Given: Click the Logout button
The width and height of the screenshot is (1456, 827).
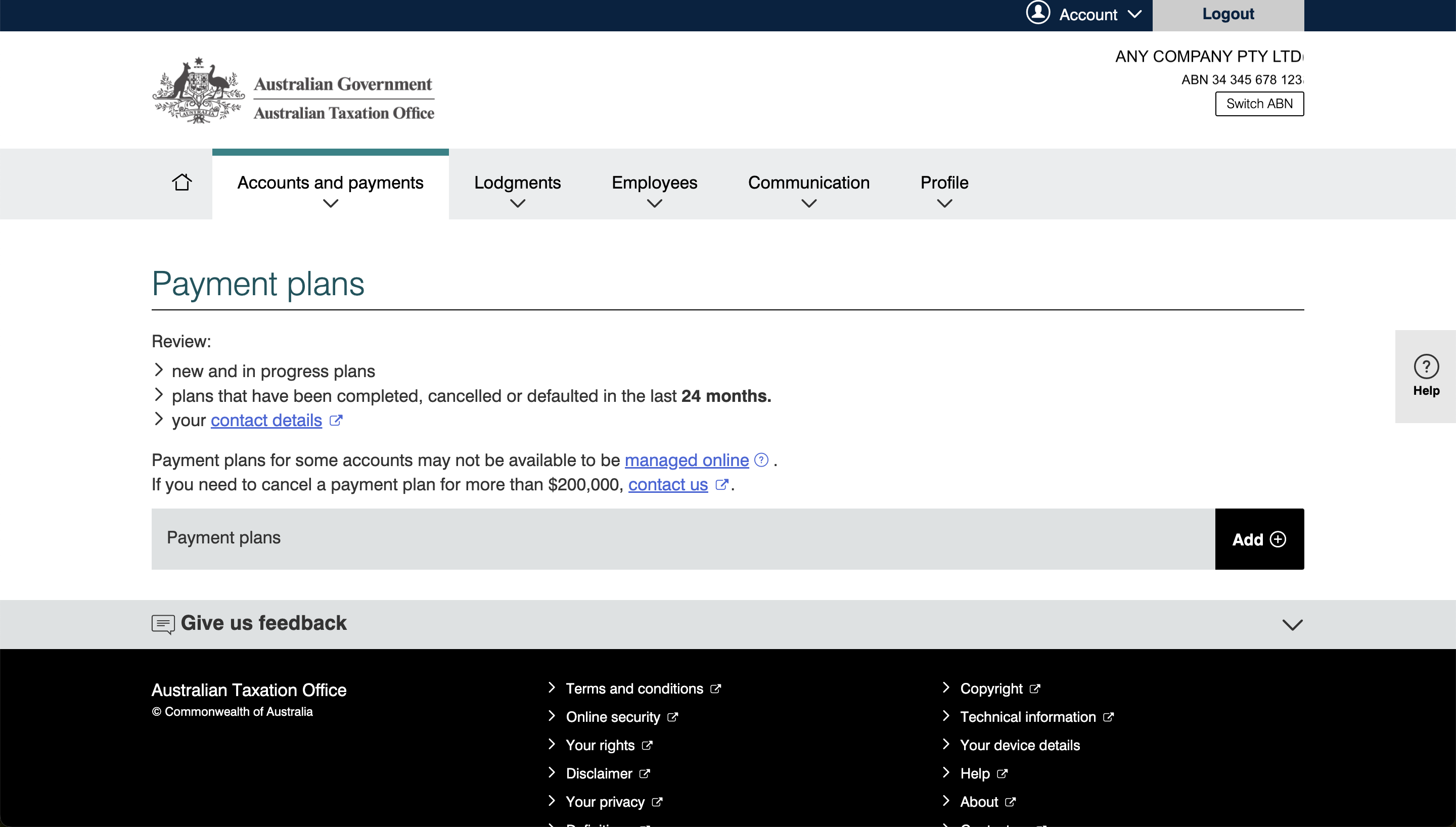Looking at the screenshot, I should [1227, 14].
